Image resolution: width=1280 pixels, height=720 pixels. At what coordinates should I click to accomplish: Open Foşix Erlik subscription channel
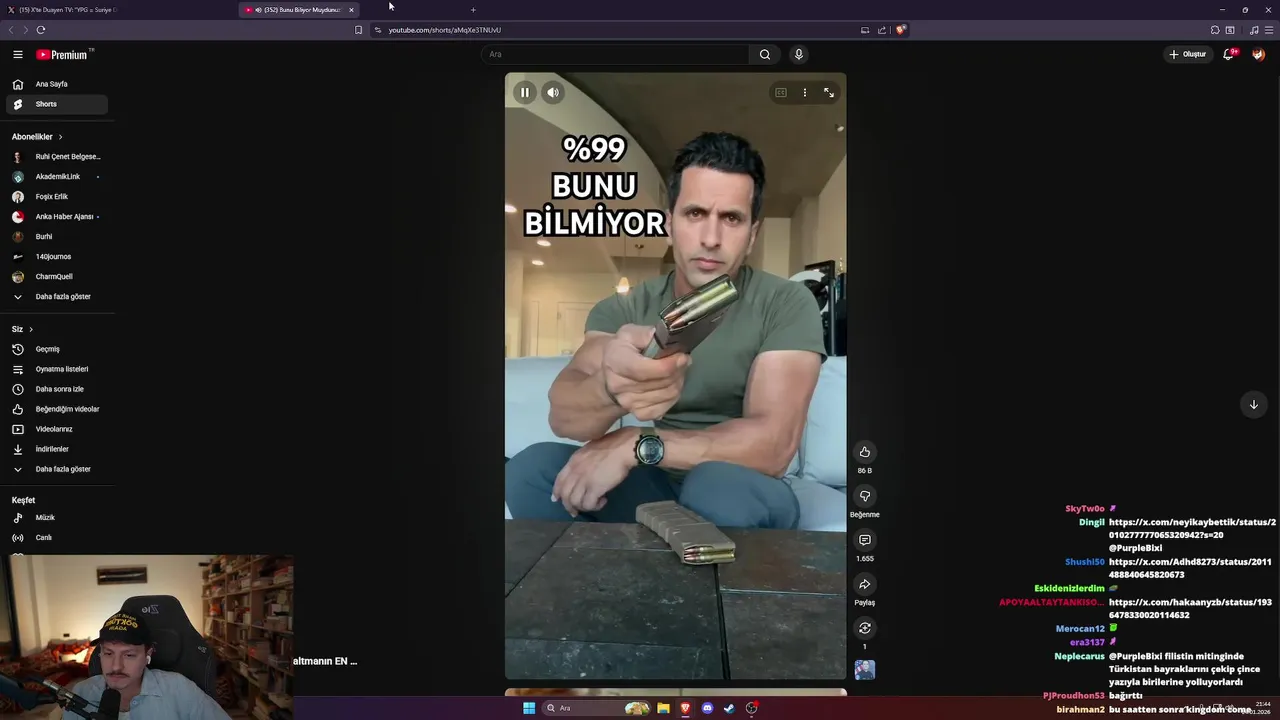coord(57,197)
